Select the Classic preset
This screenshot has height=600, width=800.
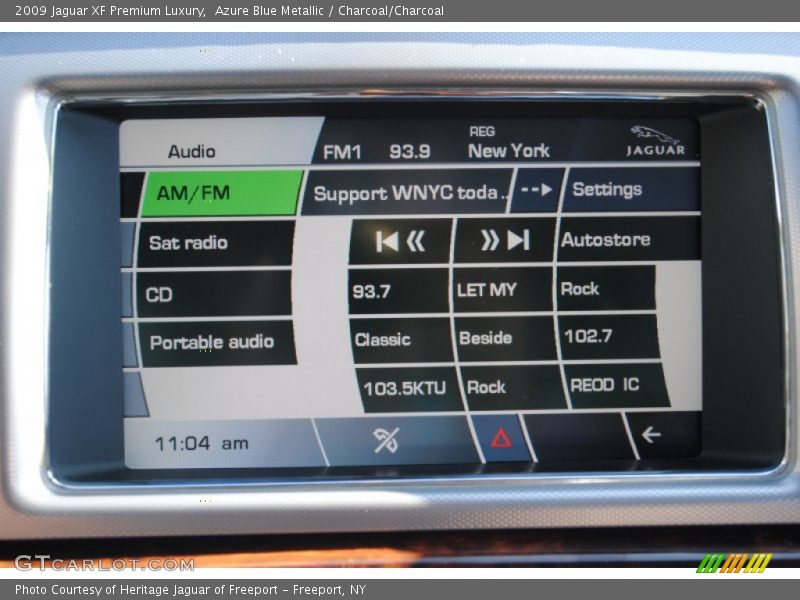click(401, 340)
